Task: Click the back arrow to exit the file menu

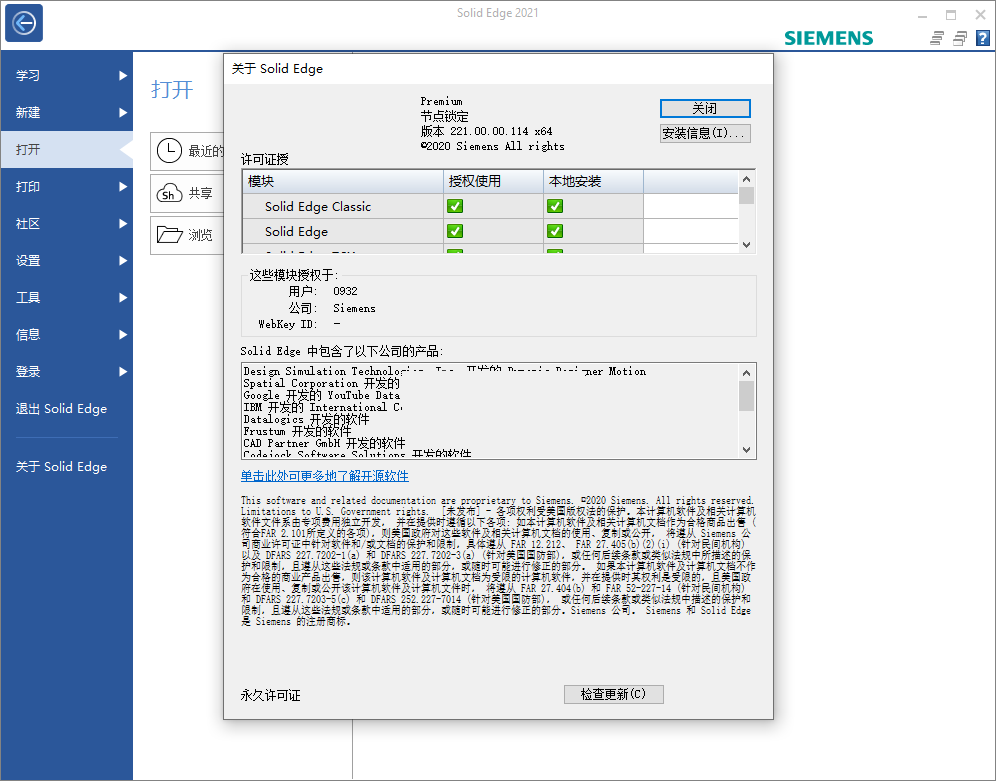Action: pos(22,22)
